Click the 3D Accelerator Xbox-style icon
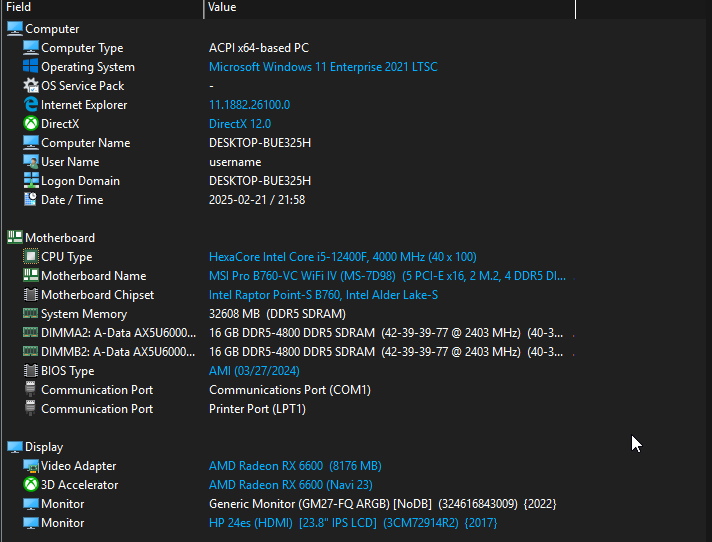712x542 pixels. pos(31,485)
